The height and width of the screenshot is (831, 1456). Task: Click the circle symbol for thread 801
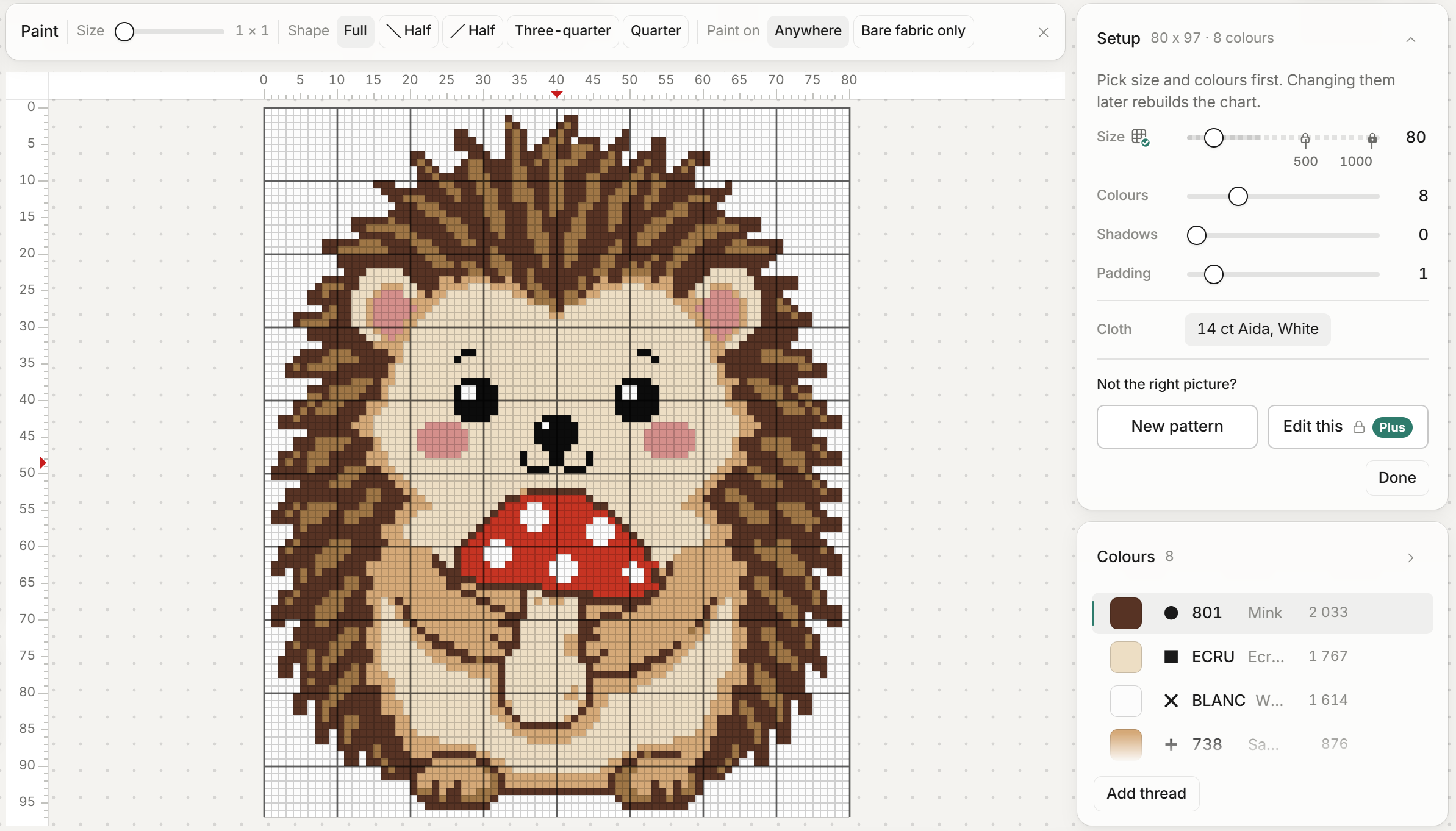[x=1171, y=613]
